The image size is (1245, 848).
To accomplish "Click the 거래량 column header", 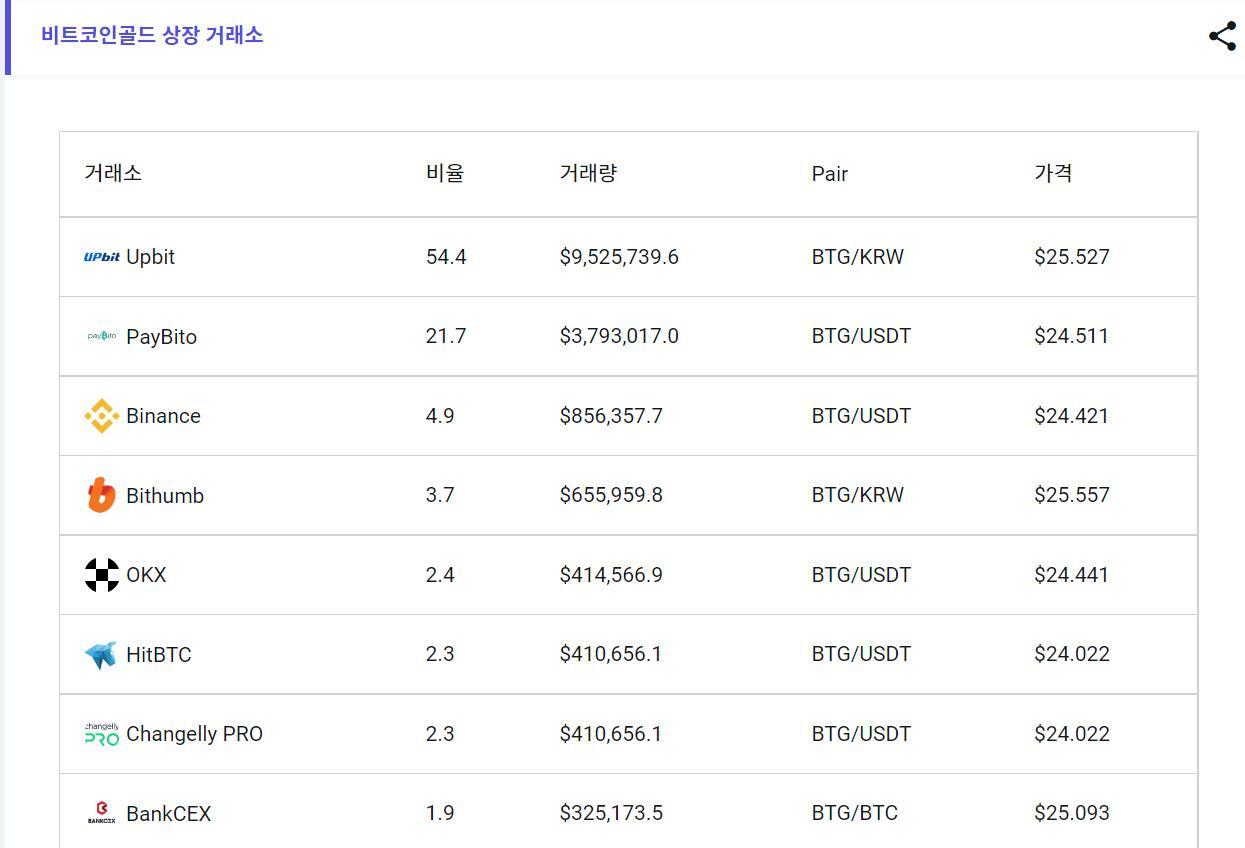I will pos(588,173).
